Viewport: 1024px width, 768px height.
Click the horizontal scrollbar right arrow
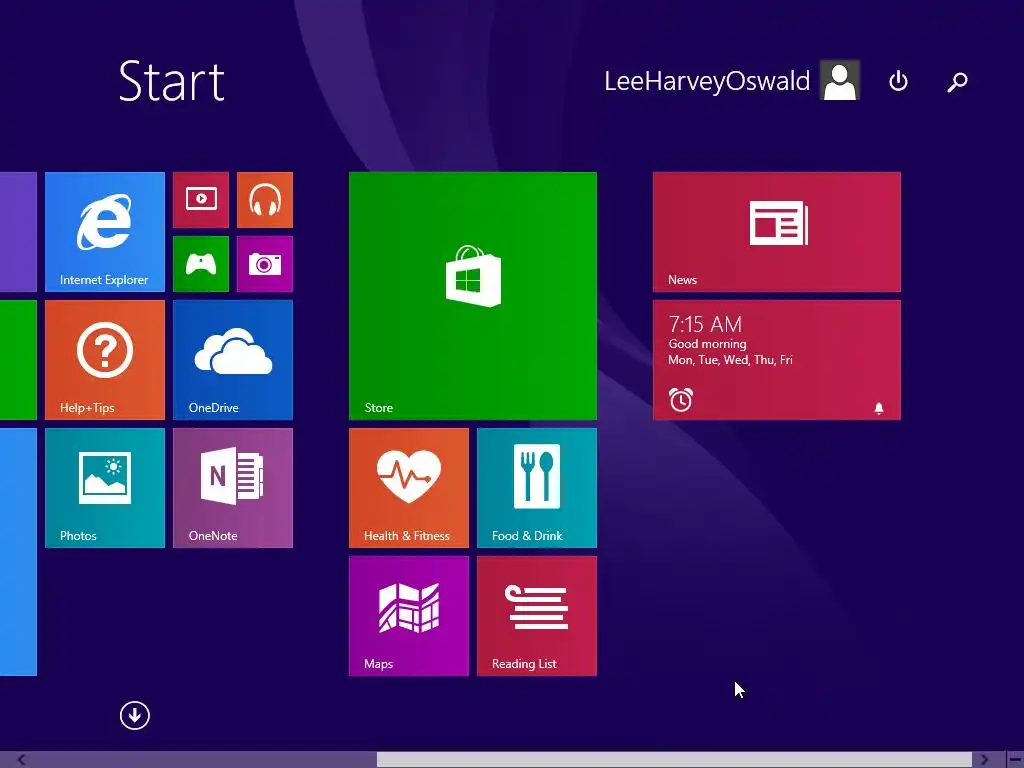(984, 759)
